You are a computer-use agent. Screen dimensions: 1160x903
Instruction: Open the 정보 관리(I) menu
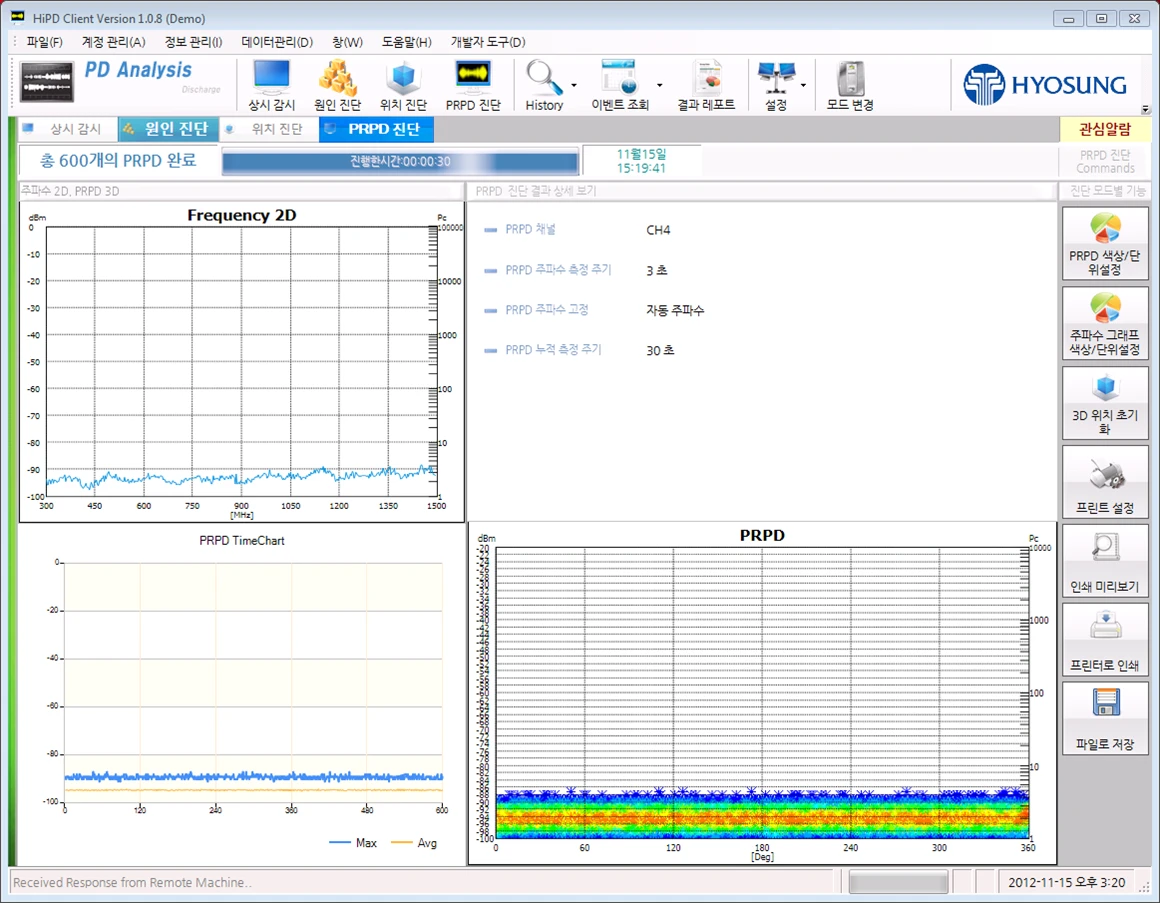point(193,42)
